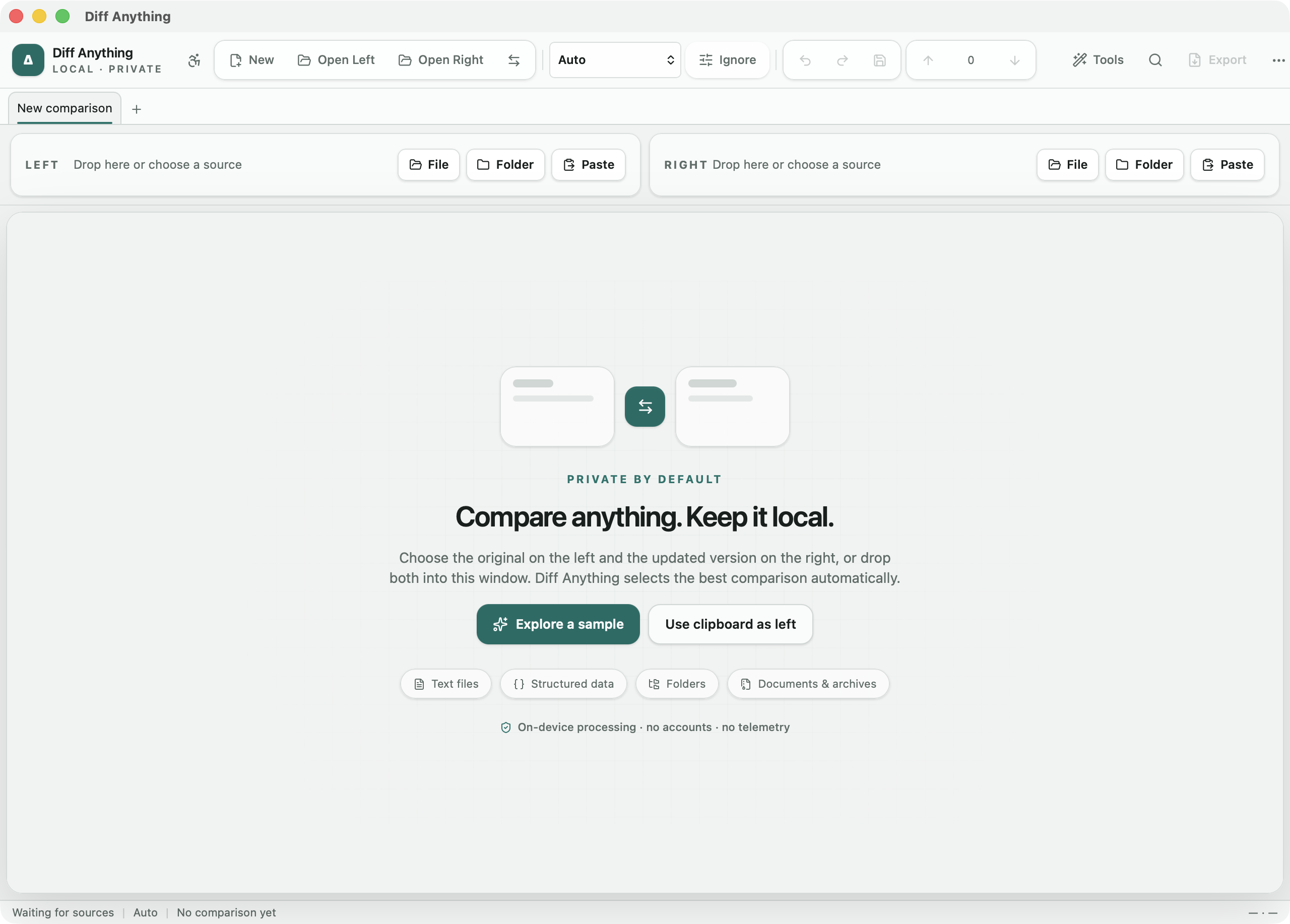Screen dimensions: 1290x924
Task: Paste into the LEFT source
Action: (x=588, y=164)
